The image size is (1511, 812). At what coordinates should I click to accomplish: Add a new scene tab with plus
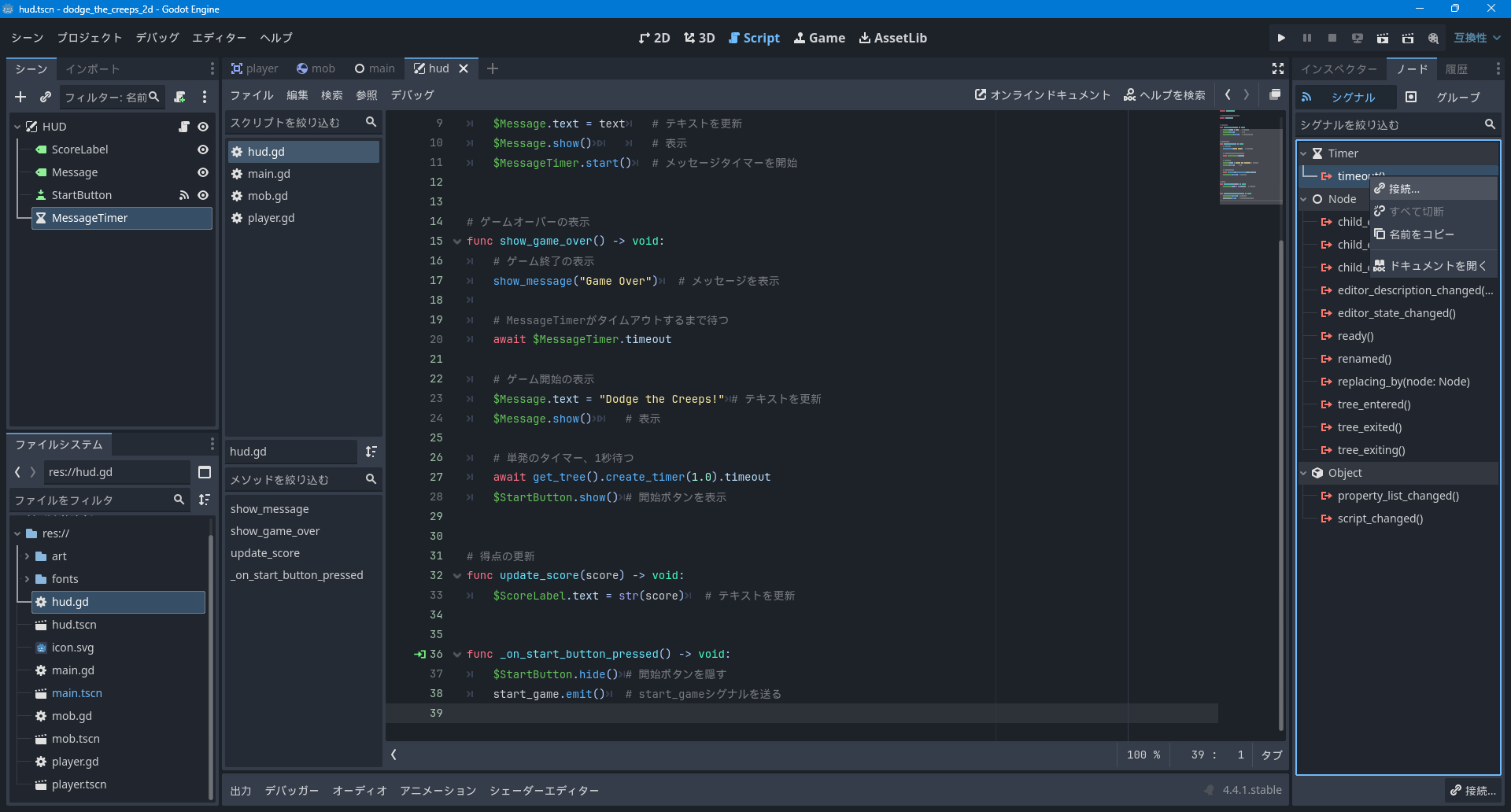(x=493, y=69)
